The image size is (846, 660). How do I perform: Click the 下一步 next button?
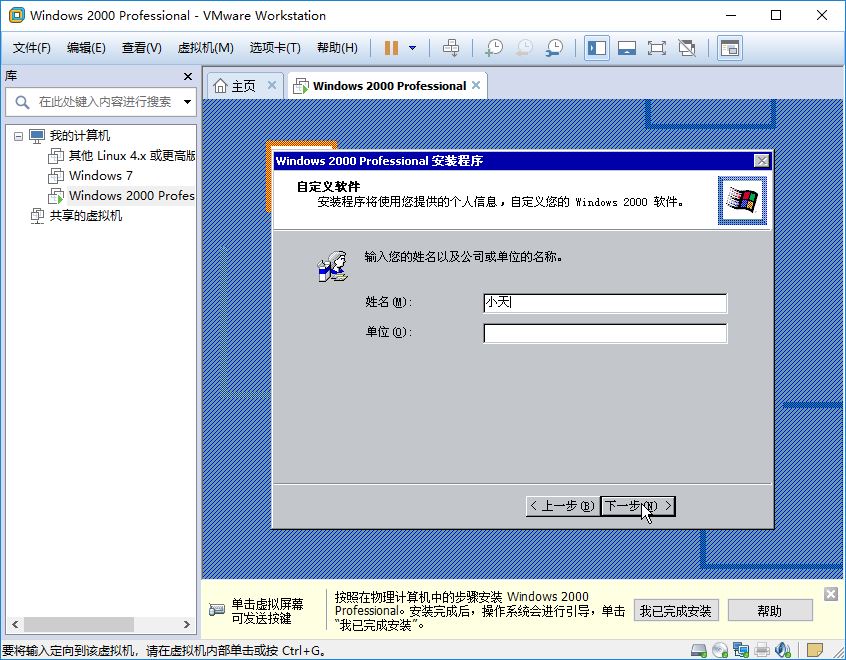click(x=638, y=506)
